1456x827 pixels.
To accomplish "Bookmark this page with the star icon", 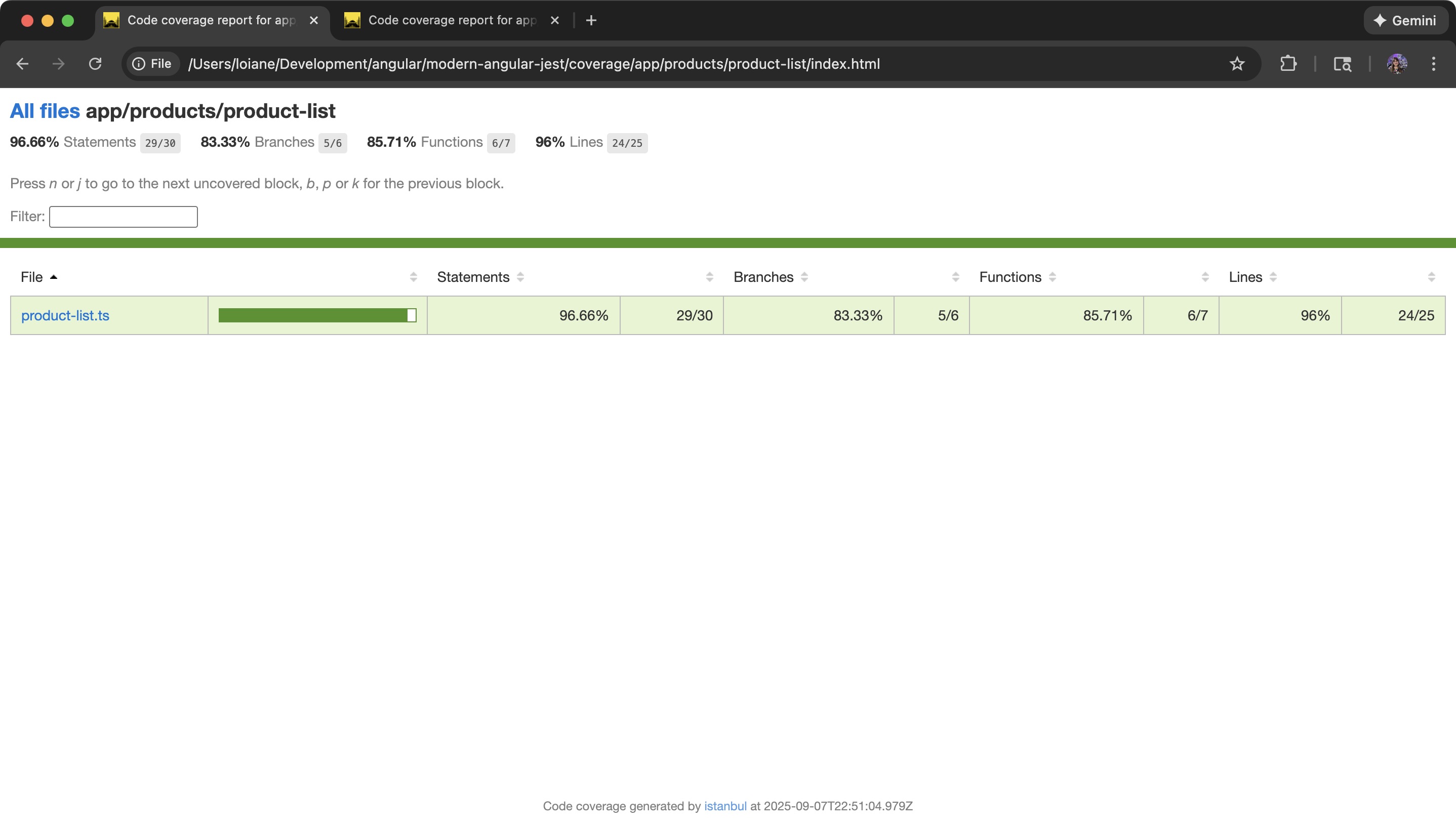I will [x=1237, y=64].
